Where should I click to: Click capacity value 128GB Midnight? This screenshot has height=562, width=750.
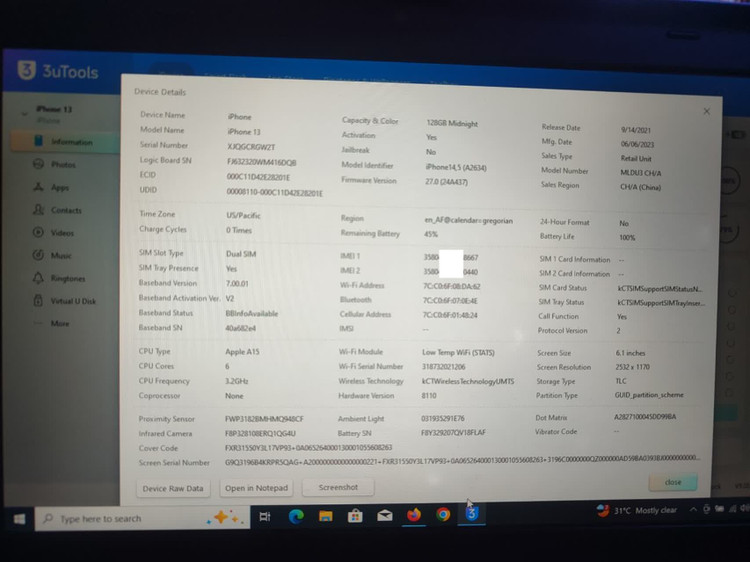pyautogui.click(x=452, y=123)
